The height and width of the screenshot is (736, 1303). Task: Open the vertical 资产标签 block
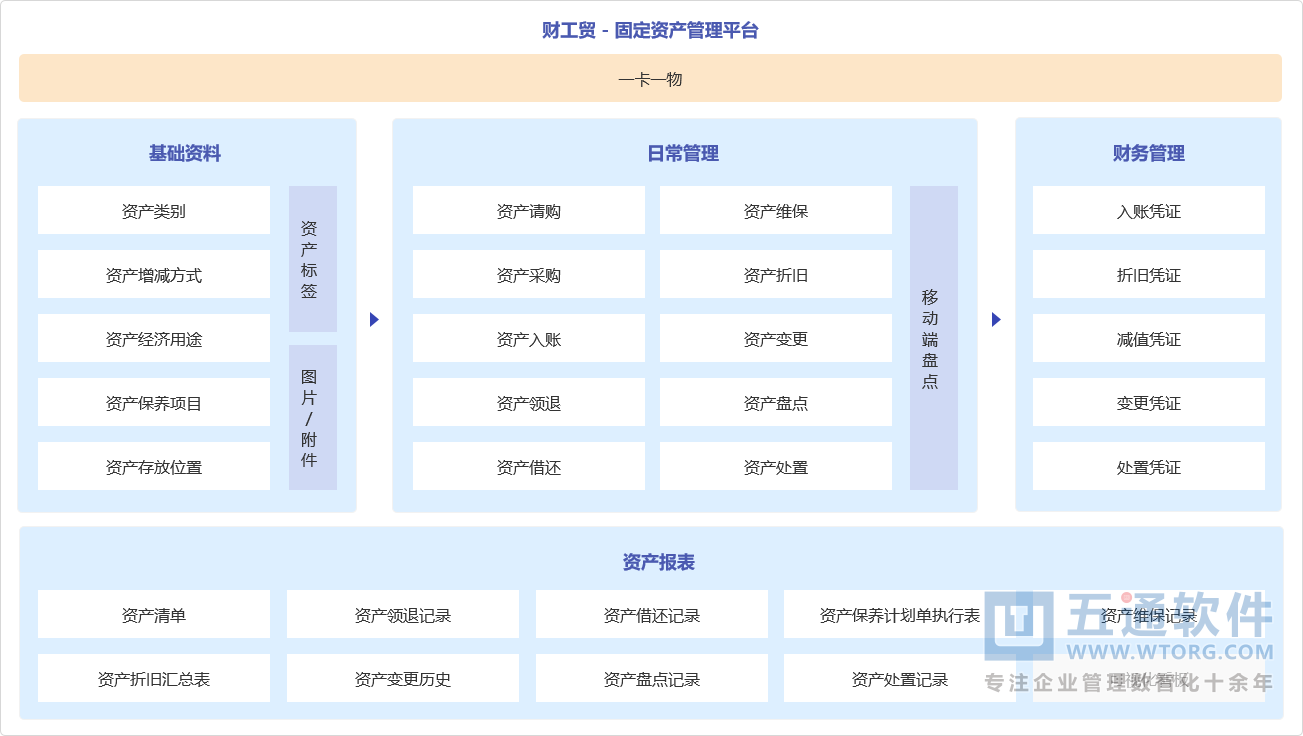click(x=313, y=259)
